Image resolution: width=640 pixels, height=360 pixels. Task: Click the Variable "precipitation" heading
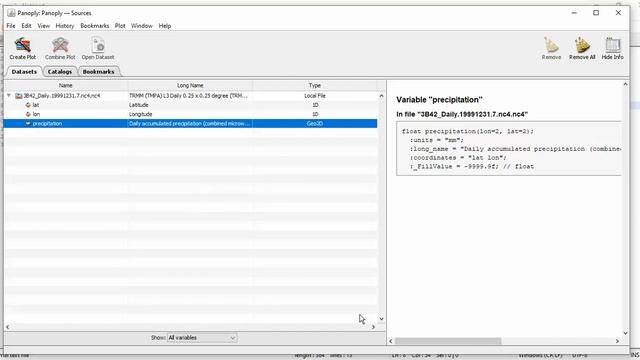point(439,100)
